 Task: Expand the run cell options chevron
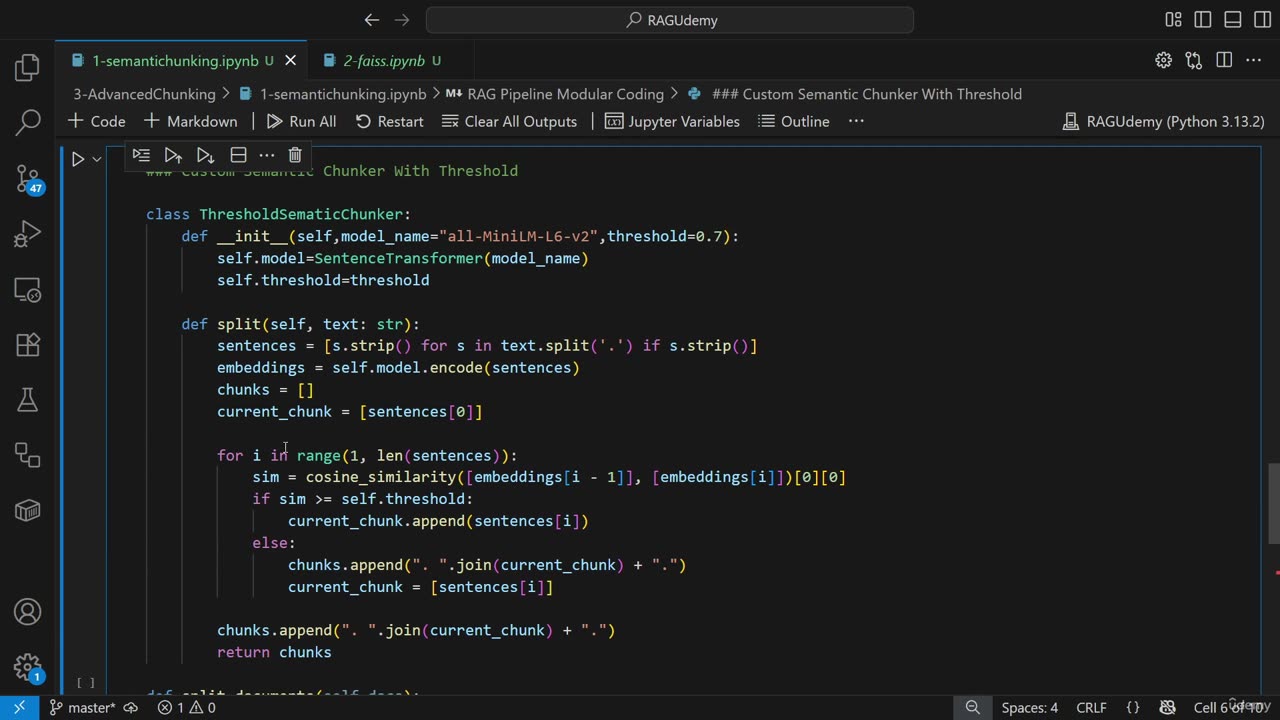click(x=97, y=158)
